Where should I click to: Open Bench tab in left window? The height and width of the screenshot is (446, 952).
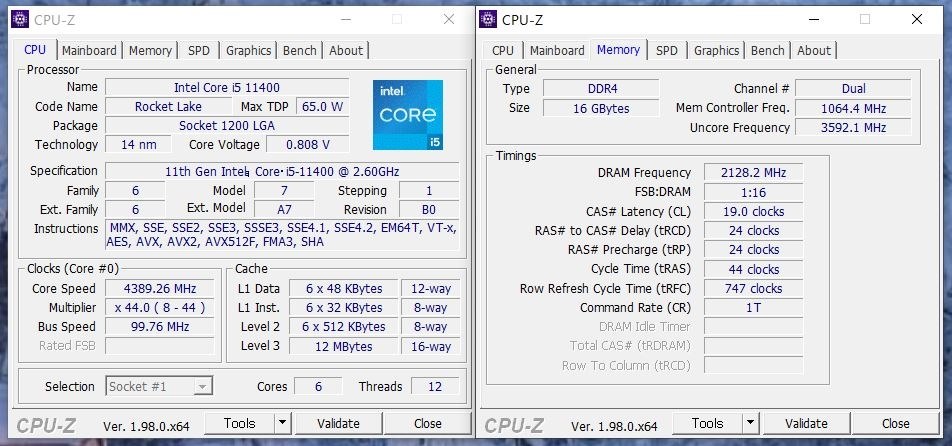(299, 50)
